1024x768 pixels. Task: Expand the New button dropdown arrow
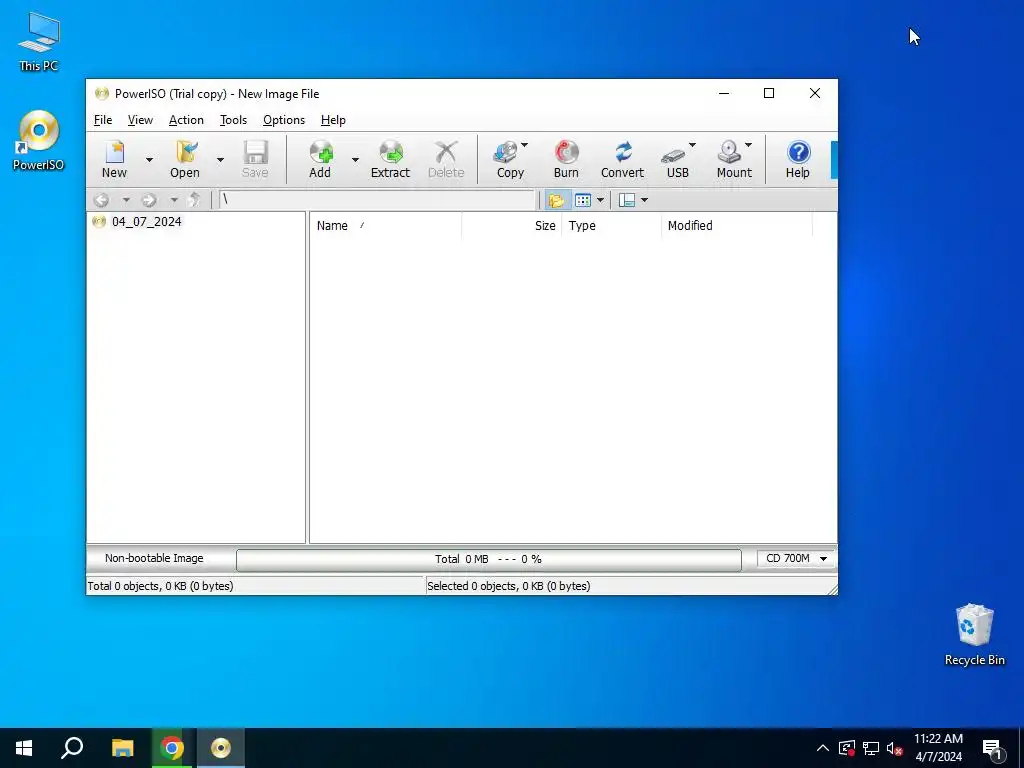[x=149, y=159]
